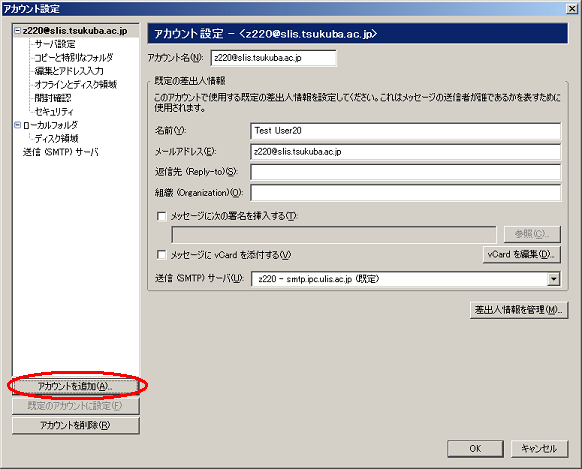
Task: Click in the 返信先 (Reply-to) field
Action: 405,172
